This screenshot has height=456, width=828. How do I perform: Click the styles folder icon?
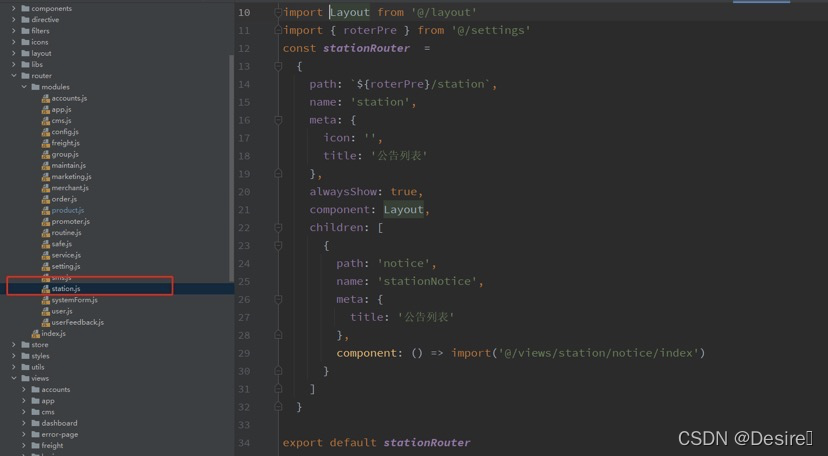click(25, 356)
